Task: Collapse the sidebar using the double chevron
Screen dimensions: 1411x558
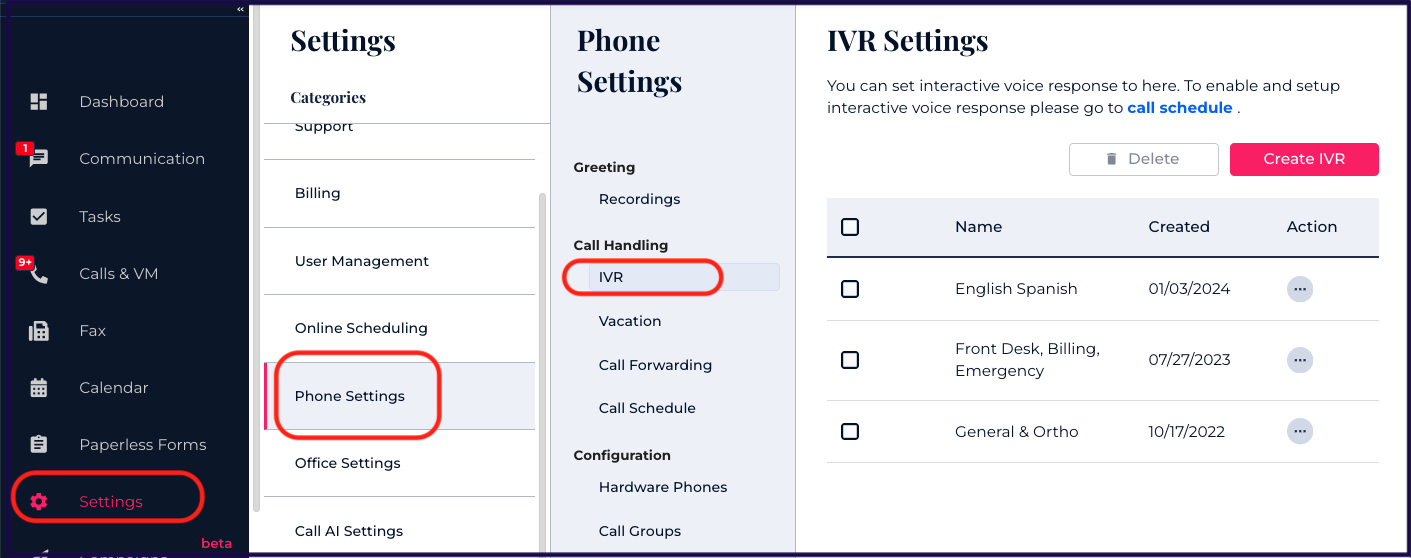Action: pos(240,9)
